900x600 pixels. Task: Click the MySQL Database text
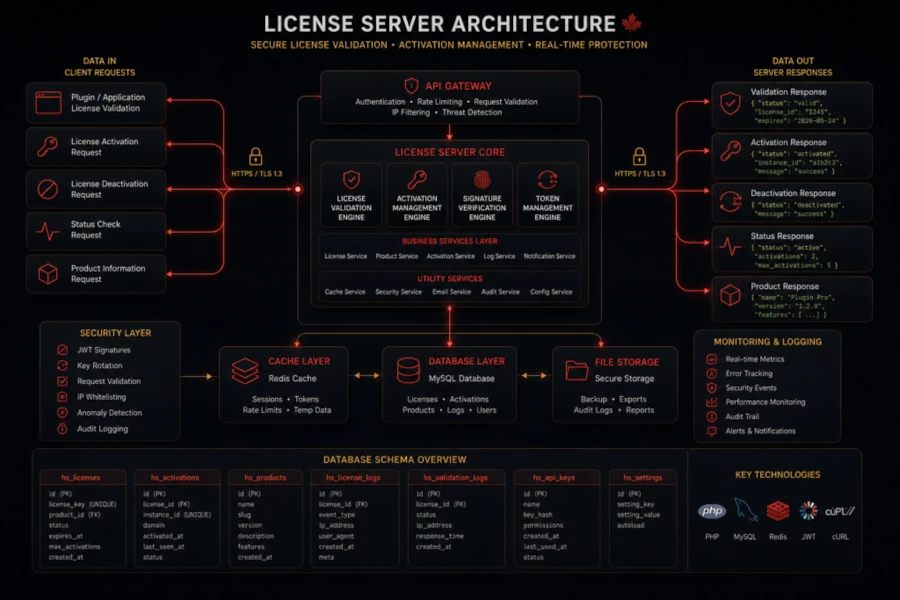pyautogui.click(x=461, y=378)
